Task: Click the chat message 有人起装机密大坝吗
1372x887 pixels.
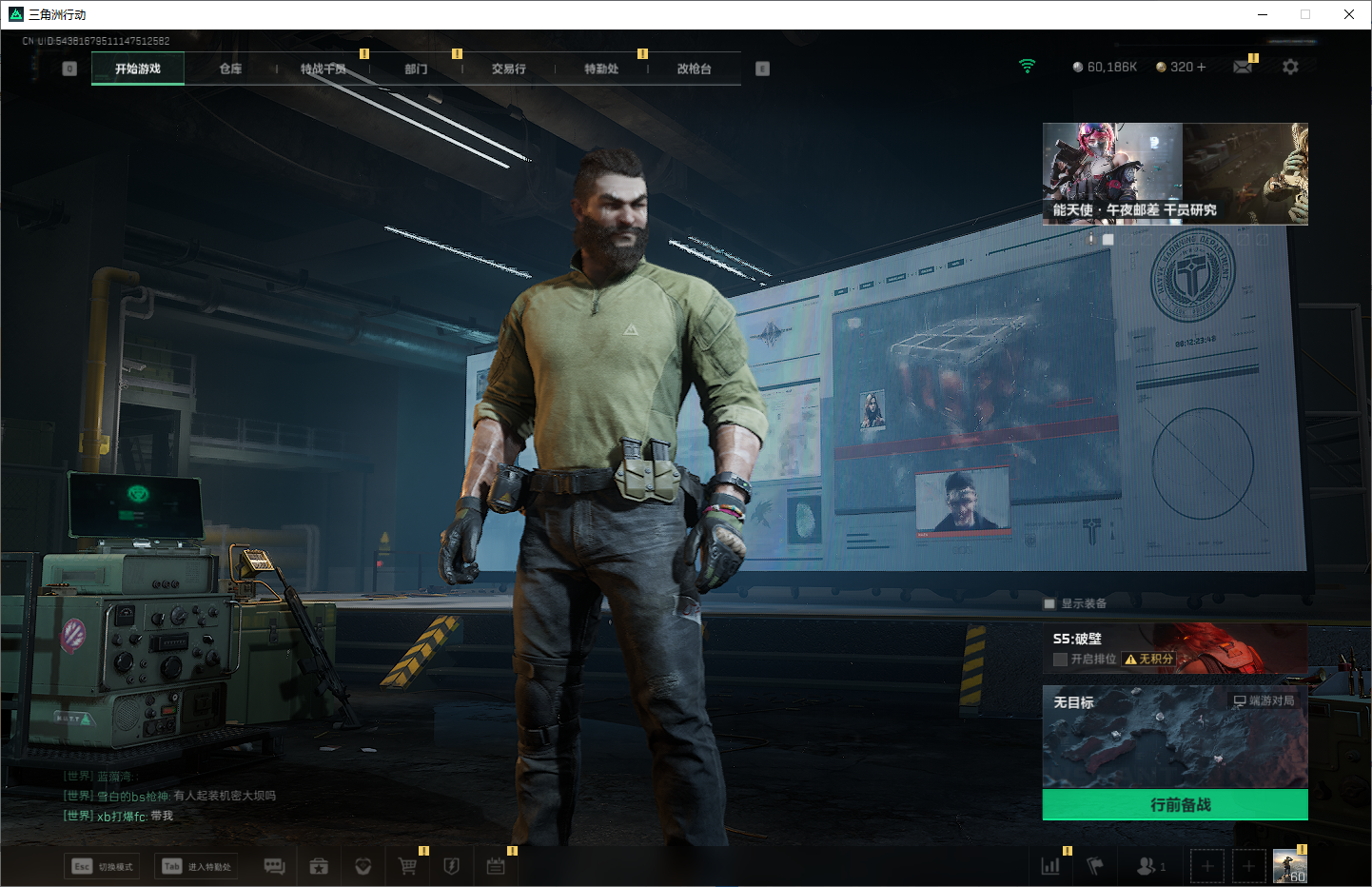Action: (225, 796)
